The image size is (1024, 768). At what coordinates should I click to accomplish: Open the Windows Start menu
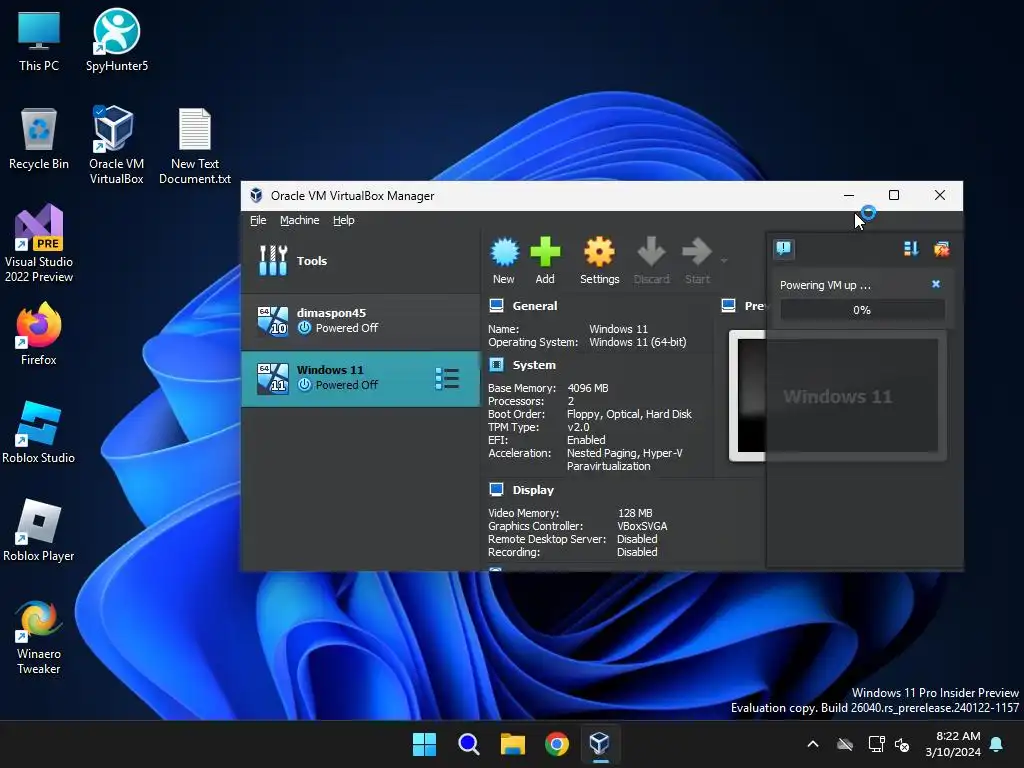pos(424,744)
